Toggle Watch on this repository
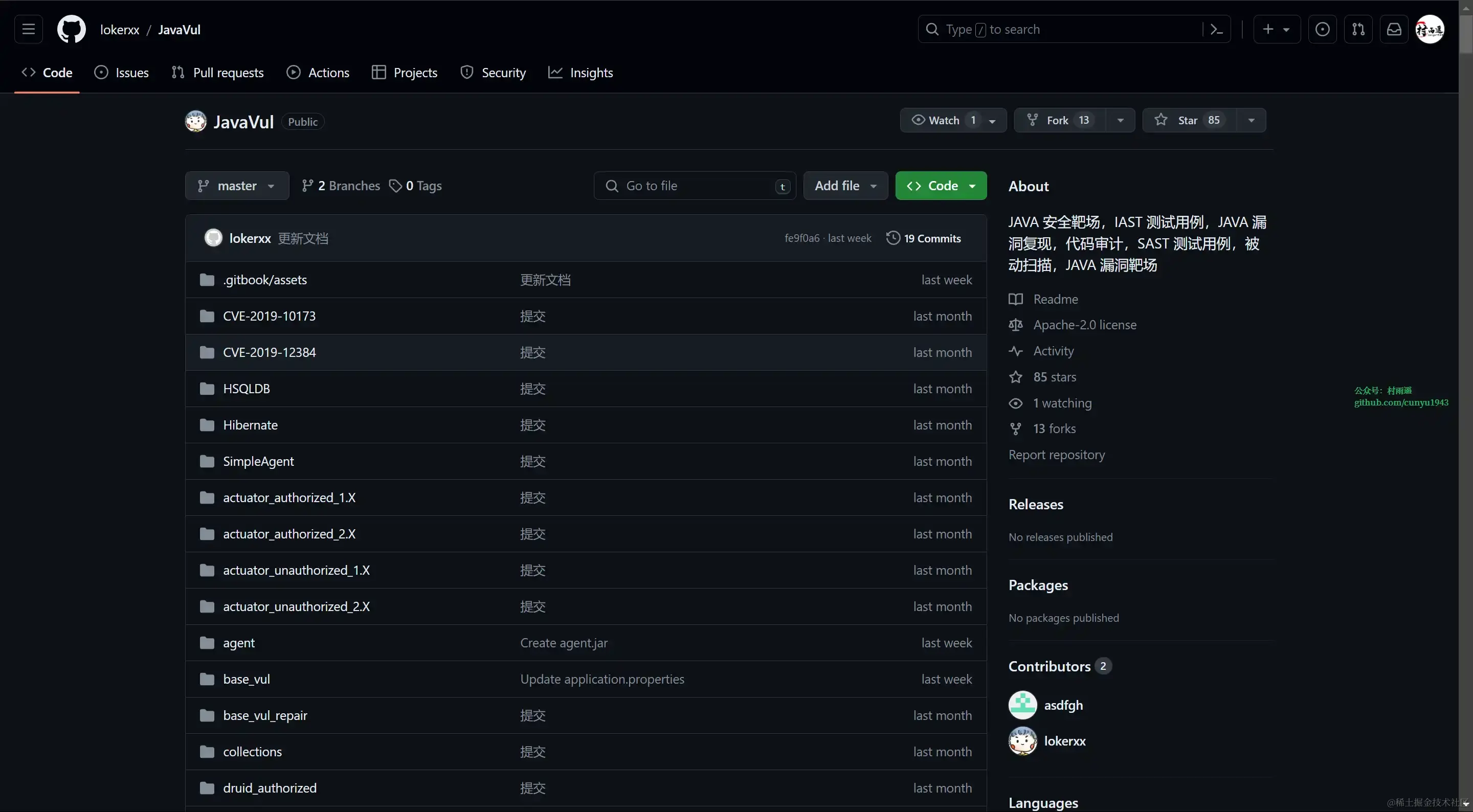 pos(944,120)
